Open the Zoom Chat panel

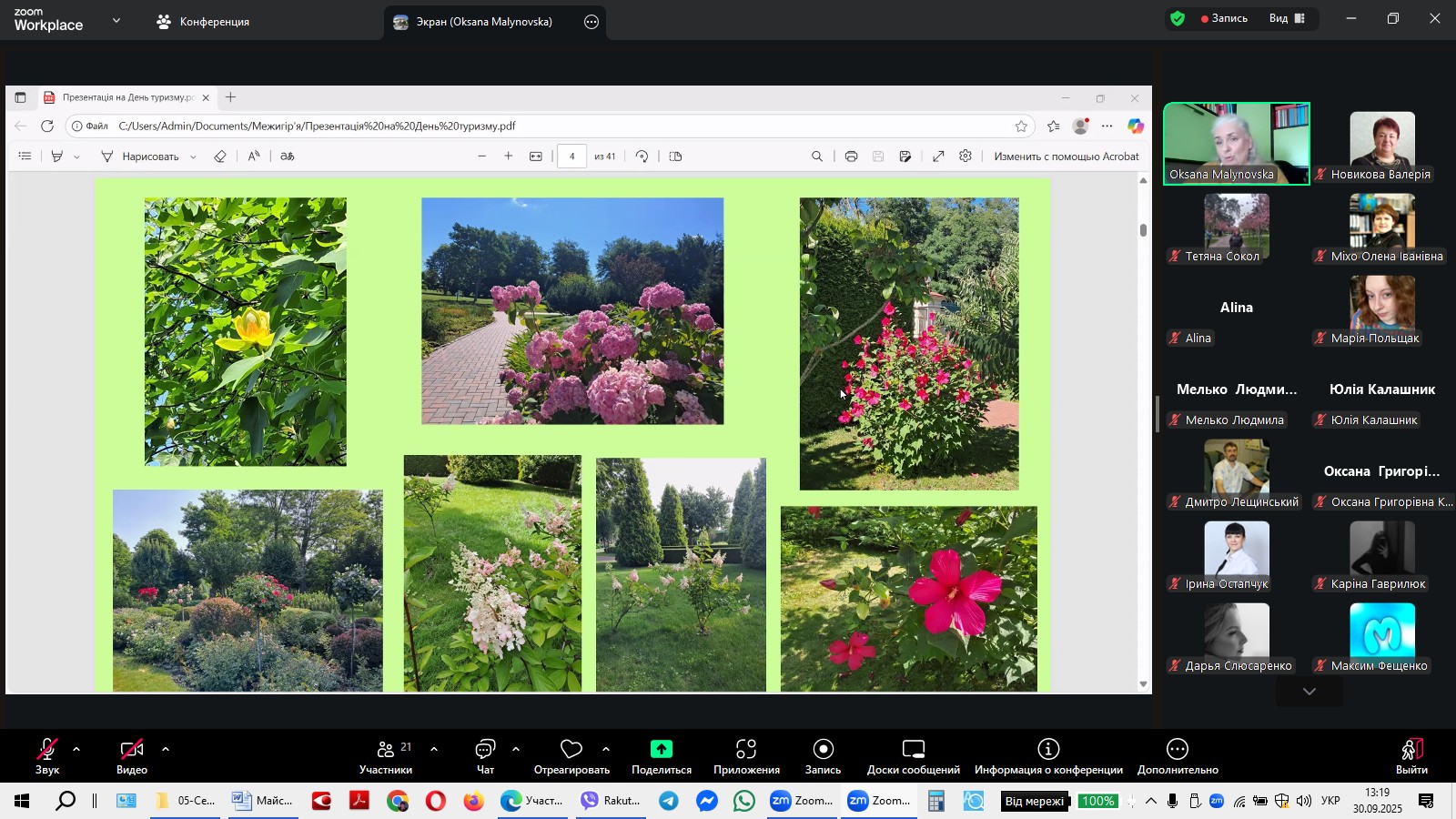tap(485, 755)
